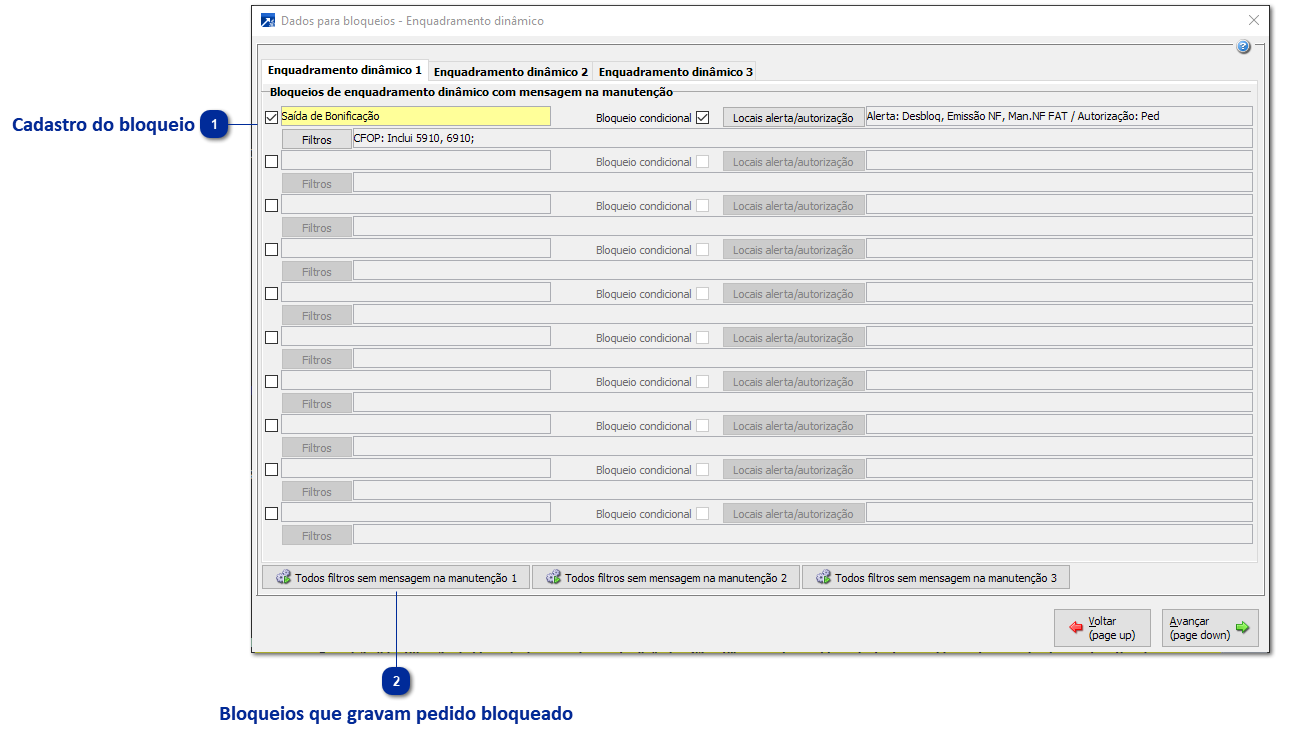Click gear icon of filtros sem mensagem 1

(x=283, y=577)
